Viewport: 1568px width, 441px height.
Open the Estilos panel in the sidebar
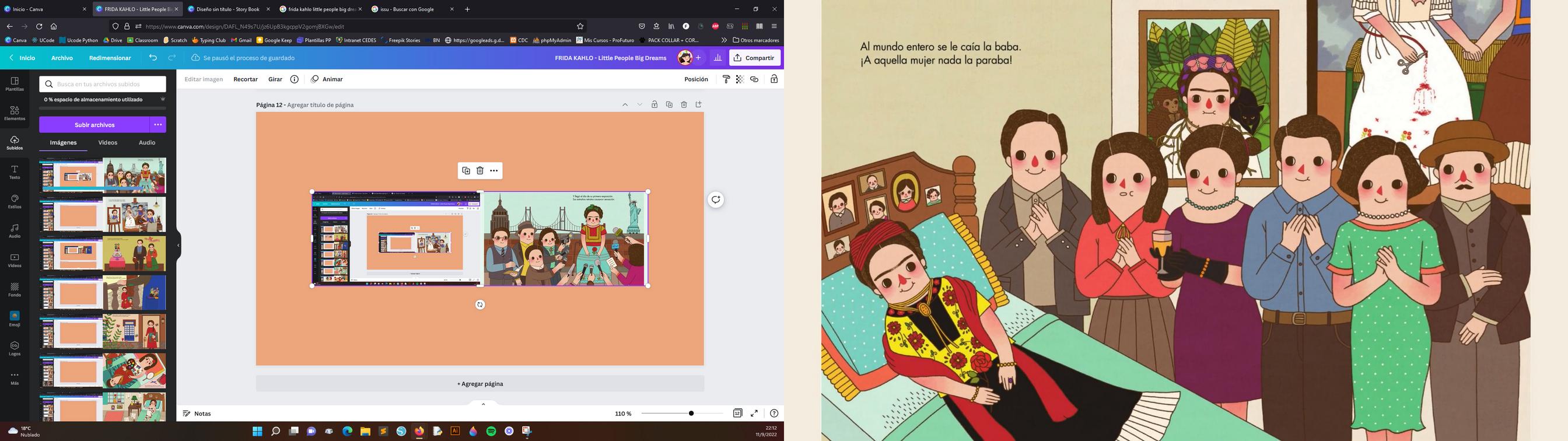pyautogui.click(x=15, y=202)
